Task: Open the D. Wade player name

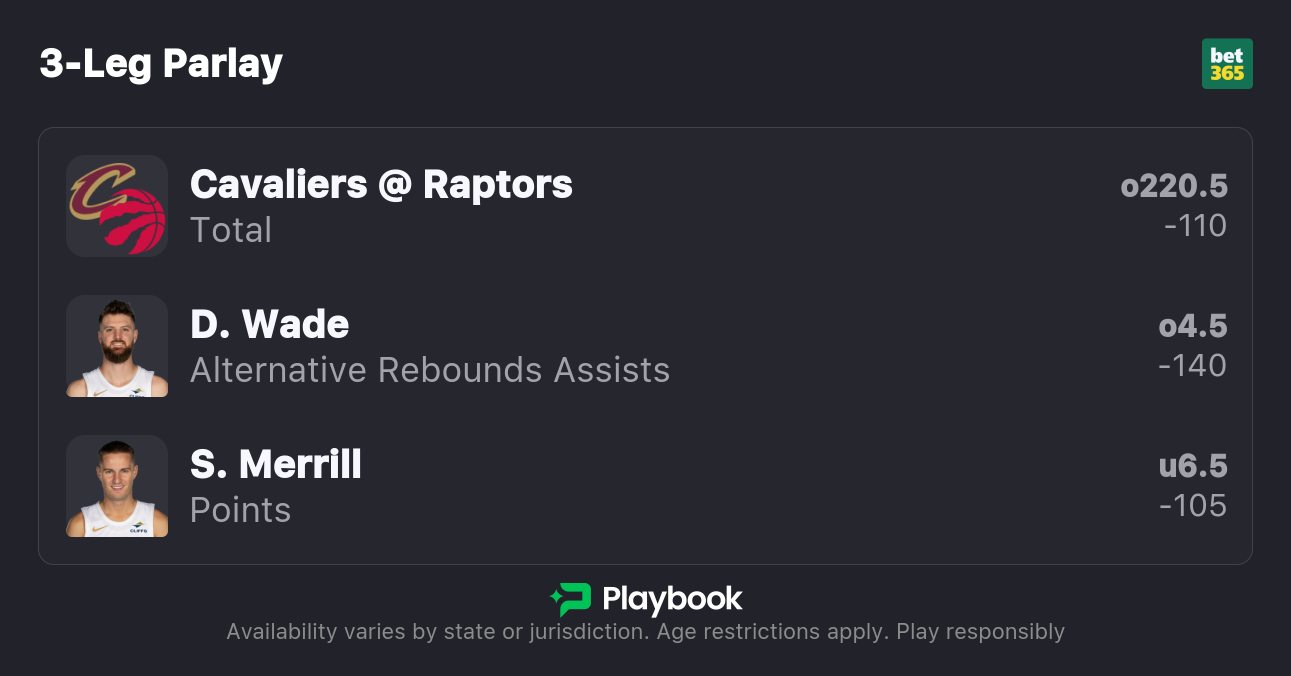Action: (x=269, y=324)
